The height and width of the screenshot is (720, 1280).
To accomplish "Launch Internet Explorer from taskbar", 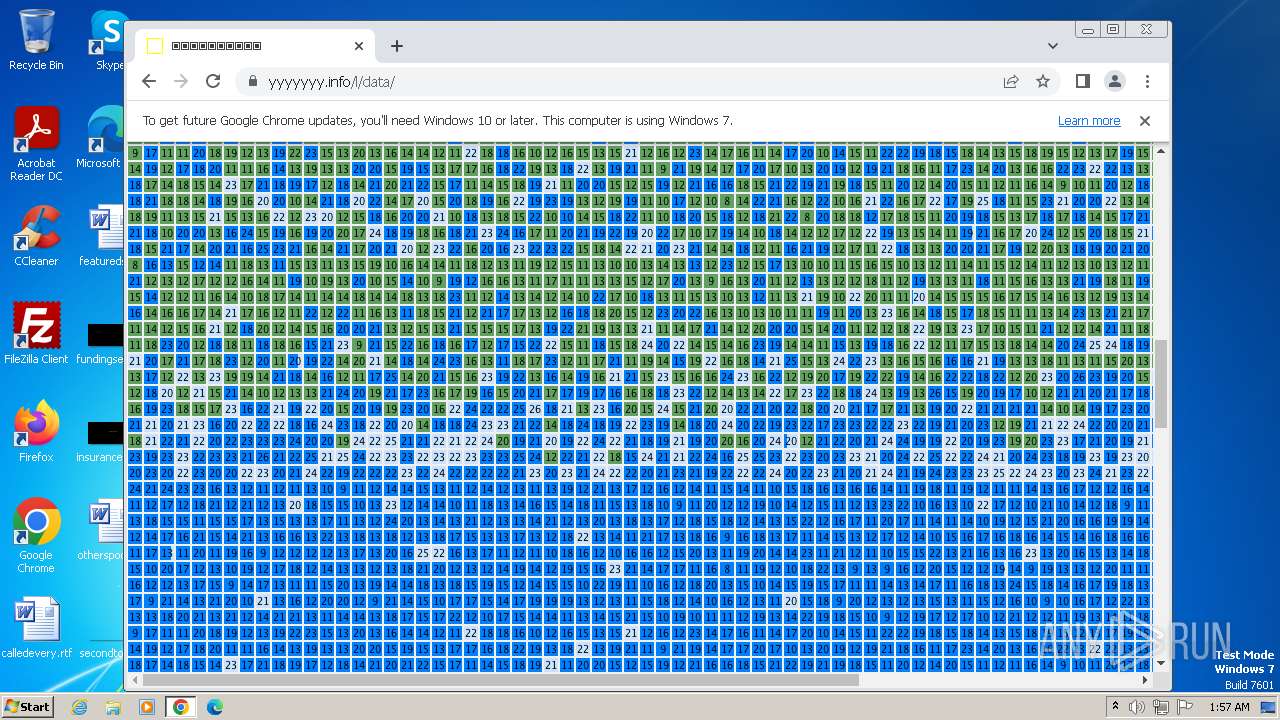I will coord(80,707).
